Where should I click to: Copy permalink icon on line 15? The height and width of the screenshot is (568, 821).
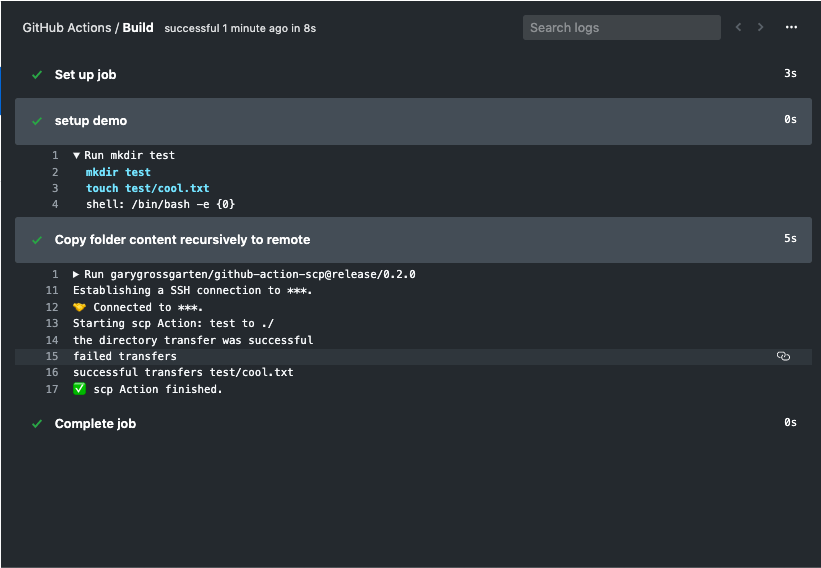(x=783, y=357)
